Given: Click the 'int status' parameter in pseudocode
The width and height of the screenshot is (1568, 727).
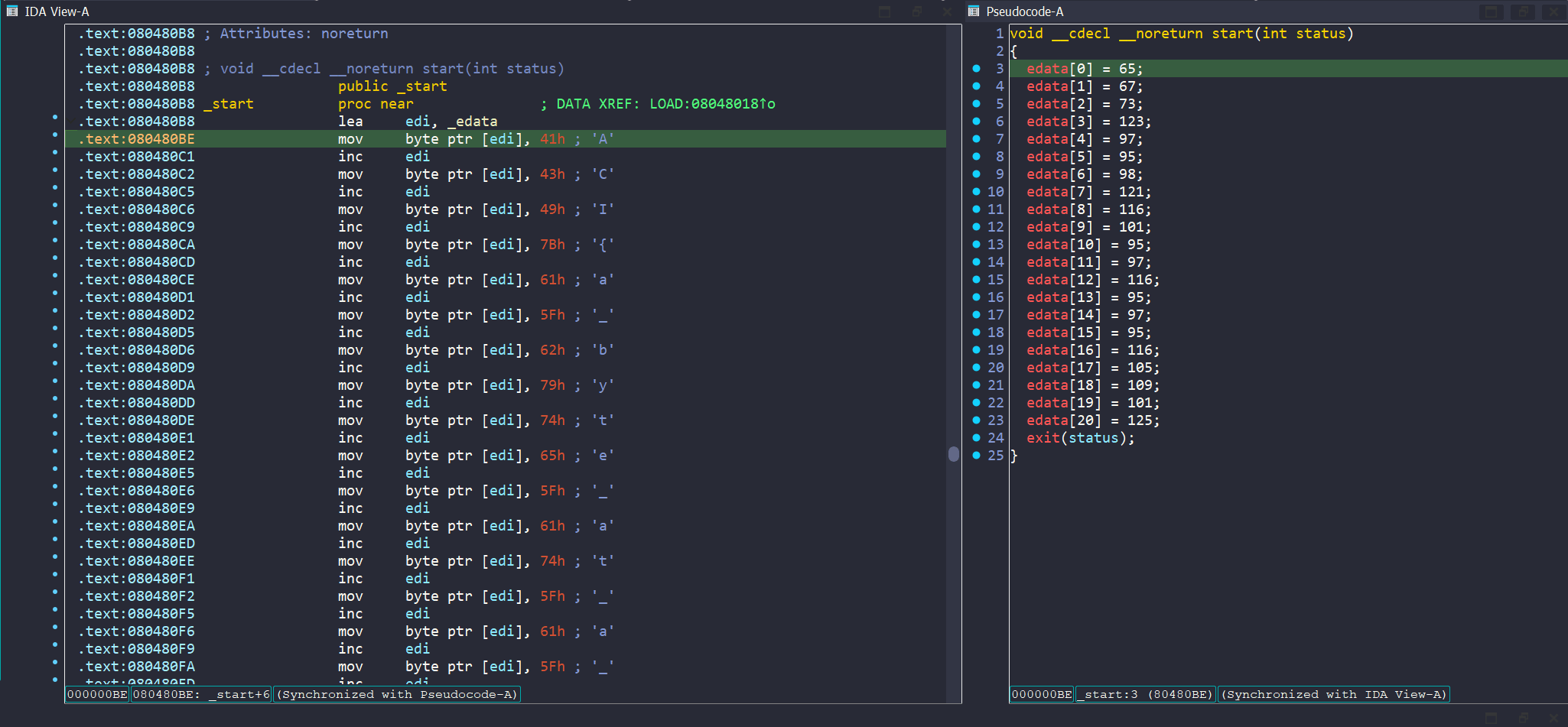Looking at the screenshot, I should point(1303,34).
